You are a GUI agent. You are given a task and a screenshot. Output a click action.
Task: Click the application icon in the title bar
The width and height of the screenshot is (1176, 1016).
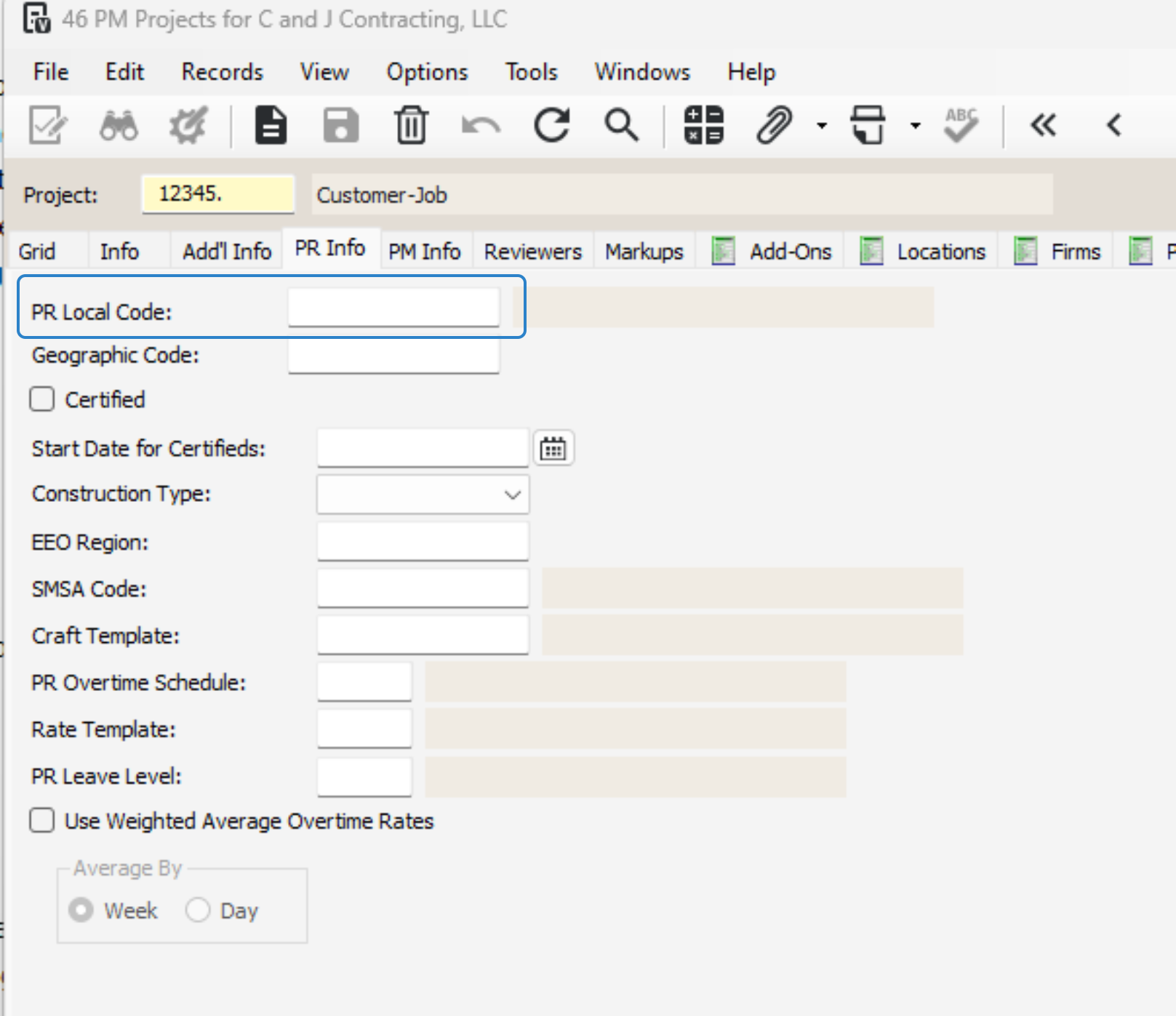(x=36, y=19)
